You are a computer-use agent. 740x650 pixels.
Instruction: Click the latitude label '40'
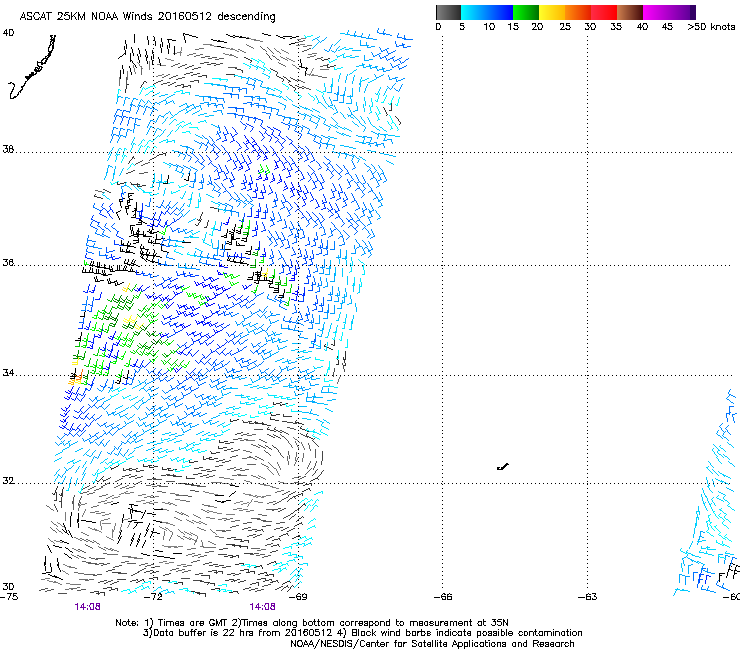(8, 33)
